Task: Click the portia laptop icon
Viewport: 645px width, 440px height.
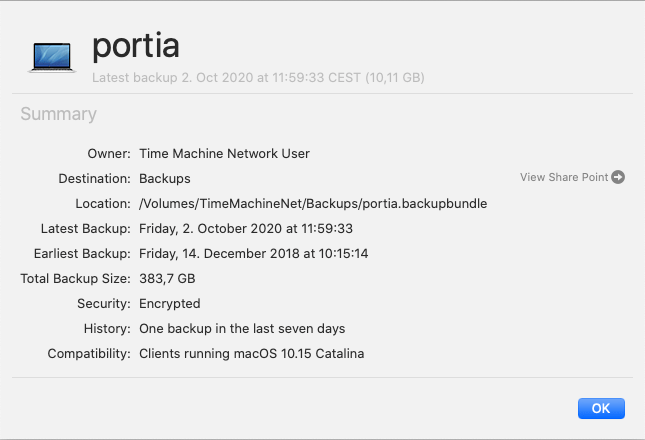Action: [x=52, y=57]
